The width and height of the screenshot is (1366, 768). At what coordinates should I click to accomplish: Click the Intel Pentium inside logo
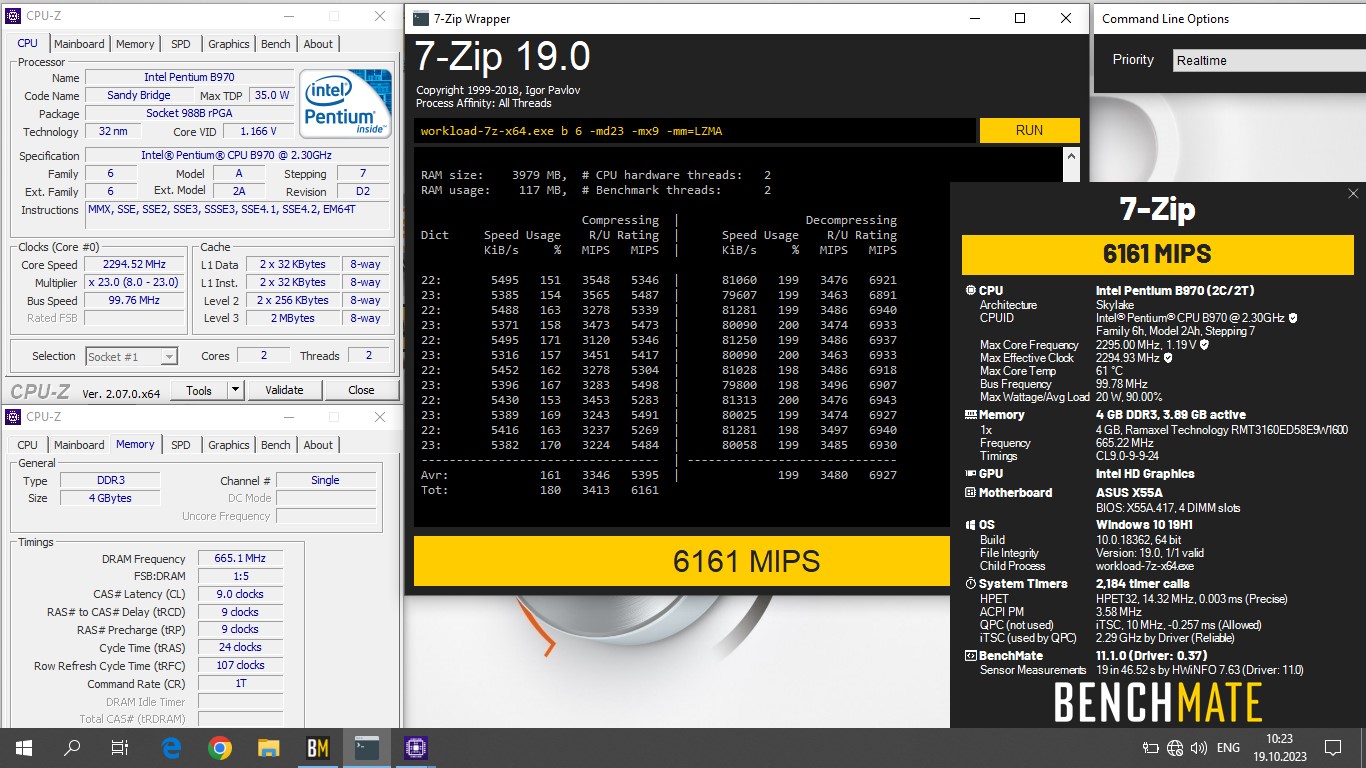[346, 105]
